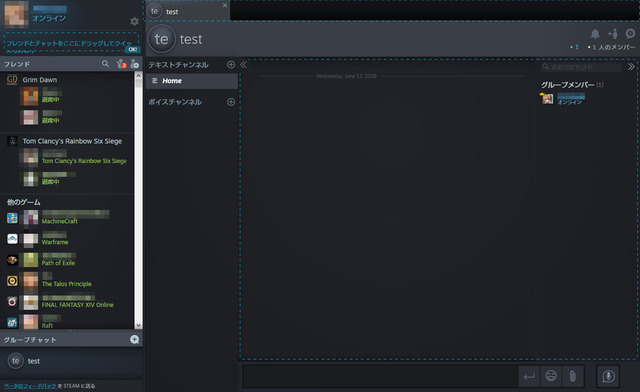Viewport: 640px width, 392px height.
Task: Add a new voice channel
Action: pos(231,102)
